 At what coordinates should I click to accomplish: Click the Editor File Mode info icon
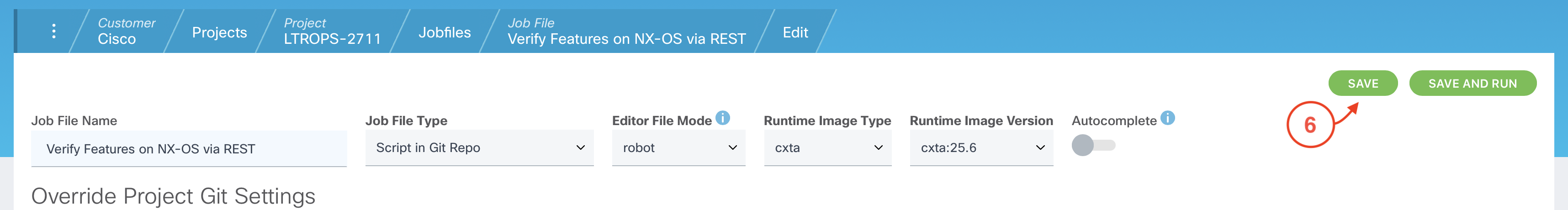pos(722,118)
